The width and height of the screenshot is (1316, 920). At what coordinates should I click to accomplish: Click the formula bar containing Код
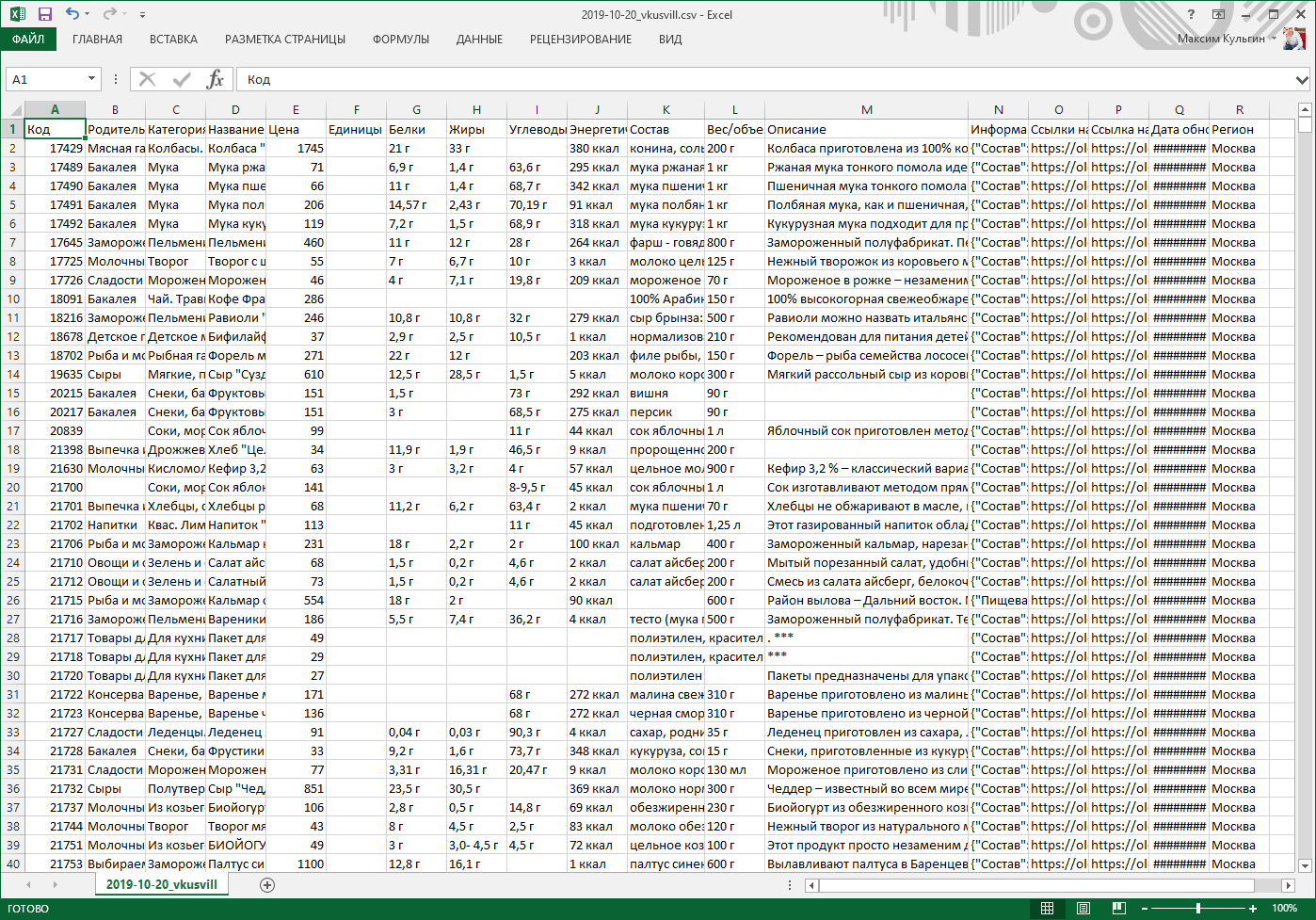(764, 79)
